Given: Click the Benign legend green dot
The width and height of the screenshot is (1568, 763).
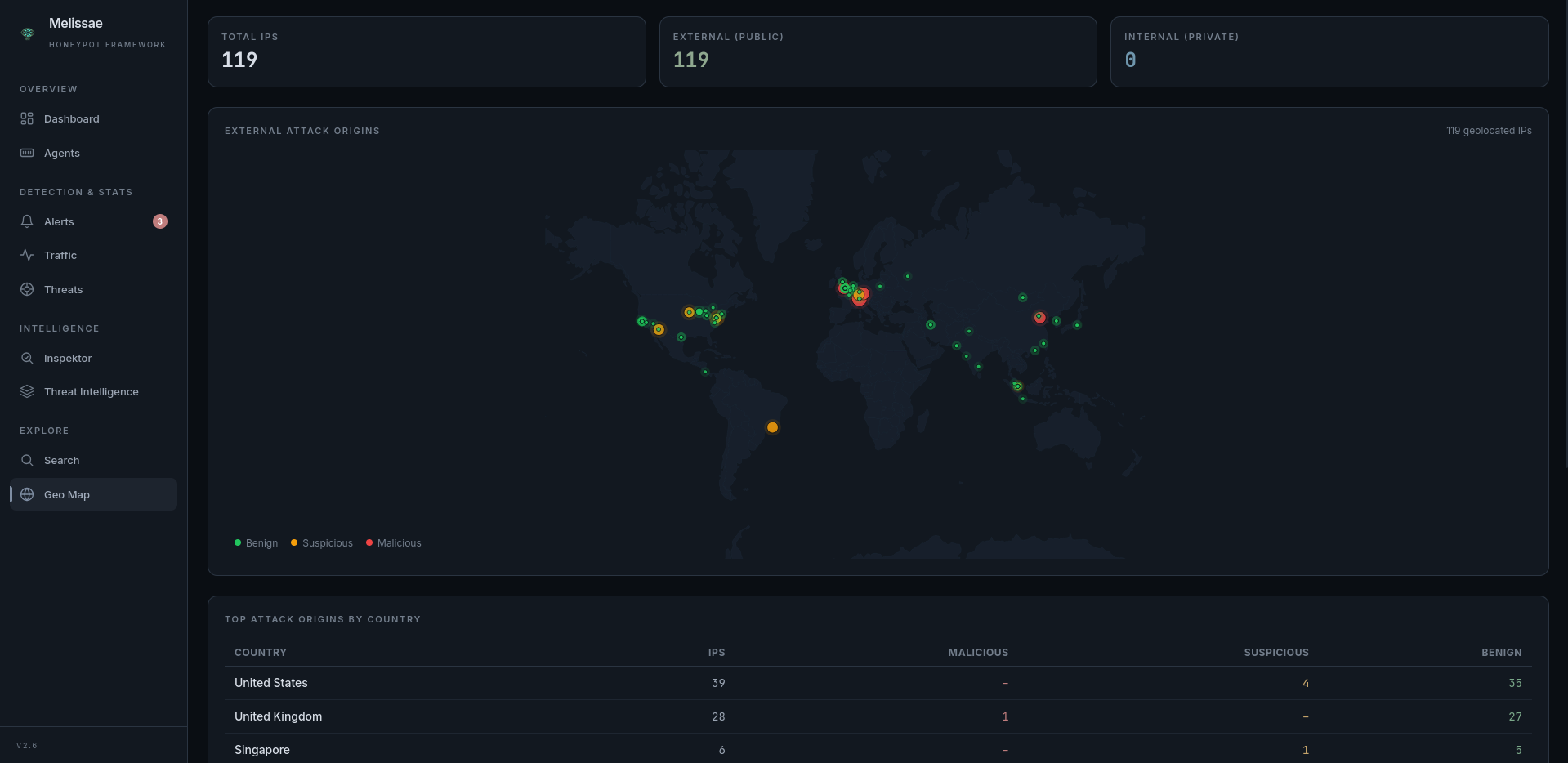Looking at the screenshot, I should tap(238, 542).
